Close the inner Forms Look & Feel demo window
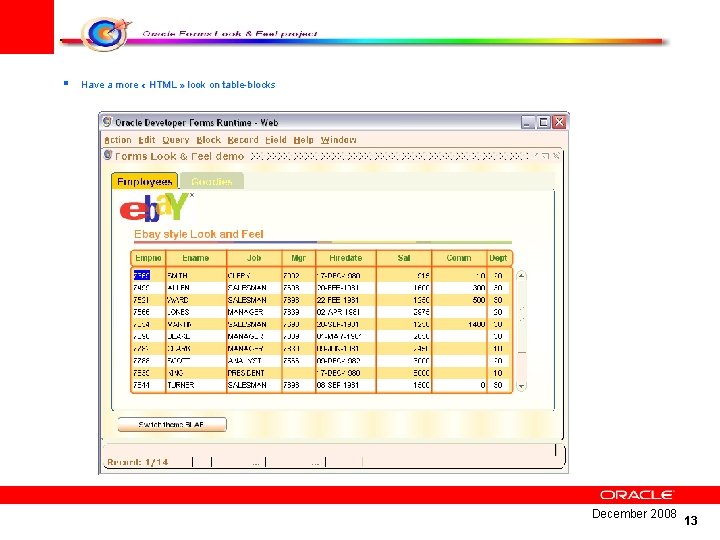Screen dimensions: 720x540 [x=556, y=156]
